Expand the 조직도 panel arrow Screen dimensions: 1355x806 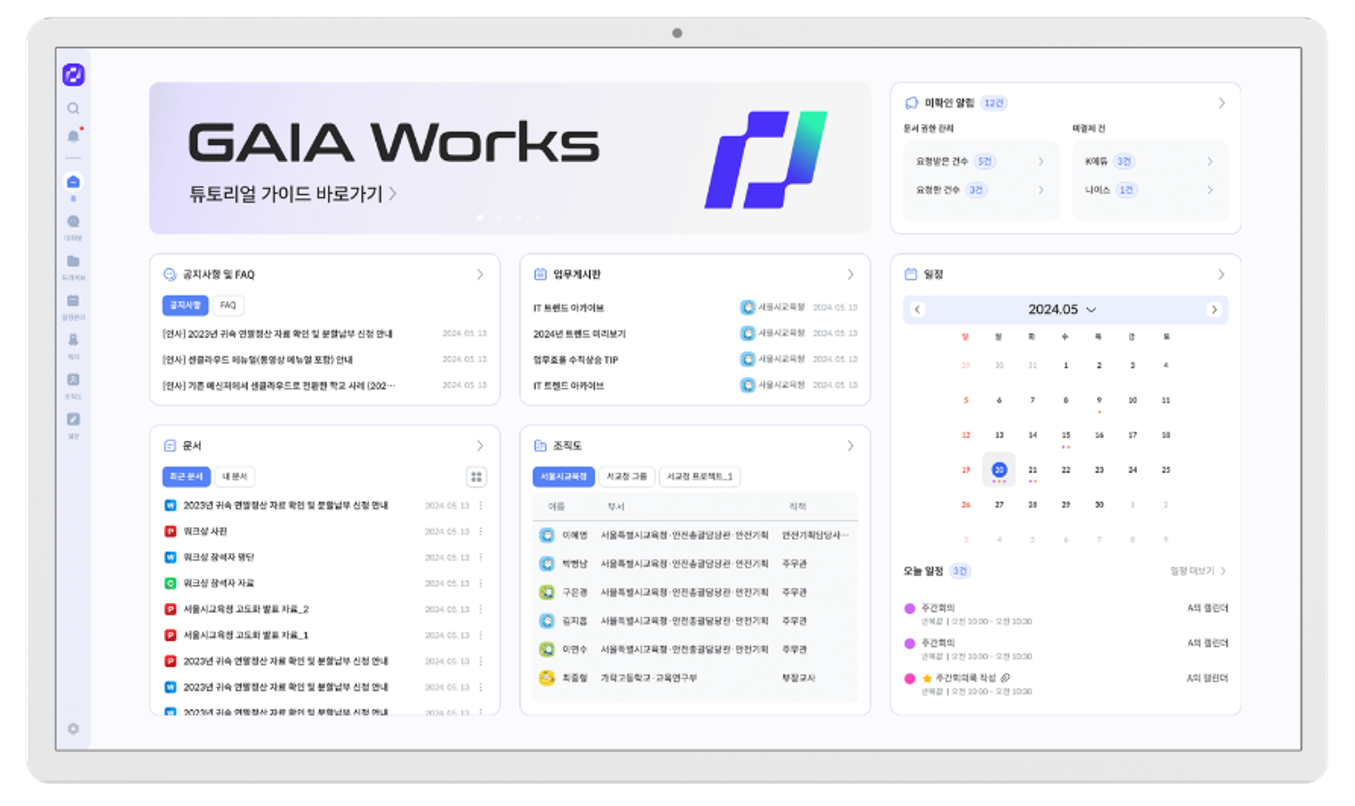(851, 446)
